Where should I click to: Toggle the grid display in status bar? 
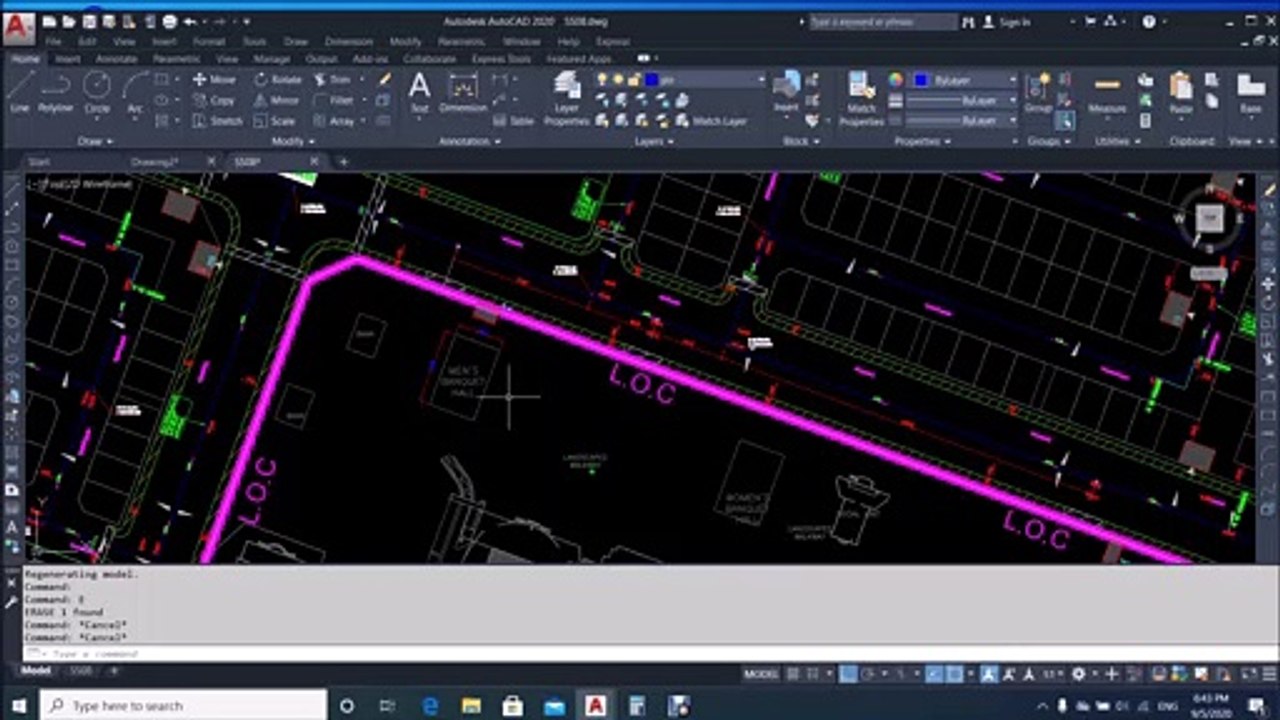point(793,674)
